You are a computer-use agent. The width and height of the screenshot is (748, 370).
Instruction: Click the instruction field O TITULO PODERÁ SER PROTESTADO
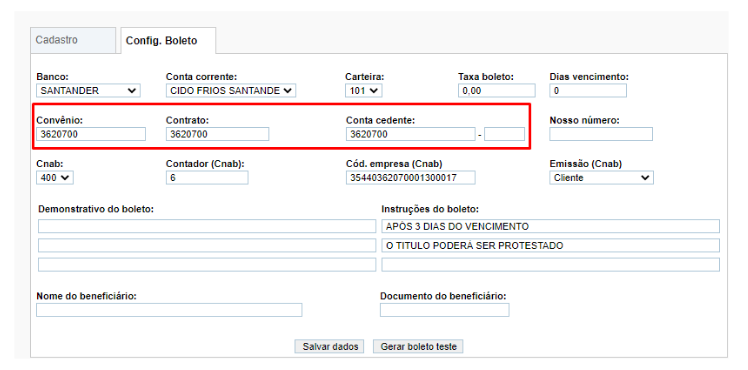[x=551, y=246]
